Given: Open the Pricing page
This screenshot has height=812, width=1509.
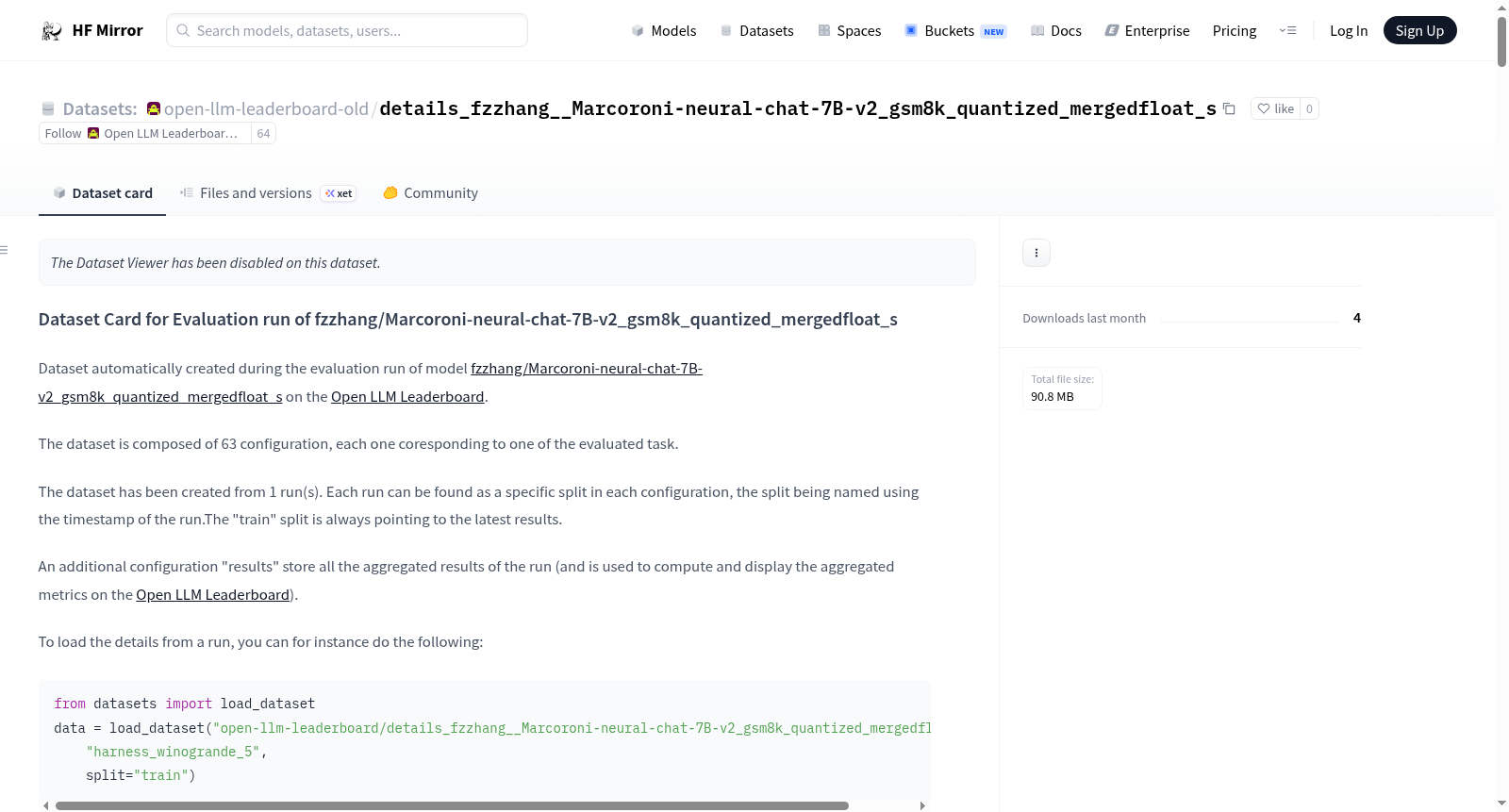Looking at the screenshot, I should coord(1235,31).
